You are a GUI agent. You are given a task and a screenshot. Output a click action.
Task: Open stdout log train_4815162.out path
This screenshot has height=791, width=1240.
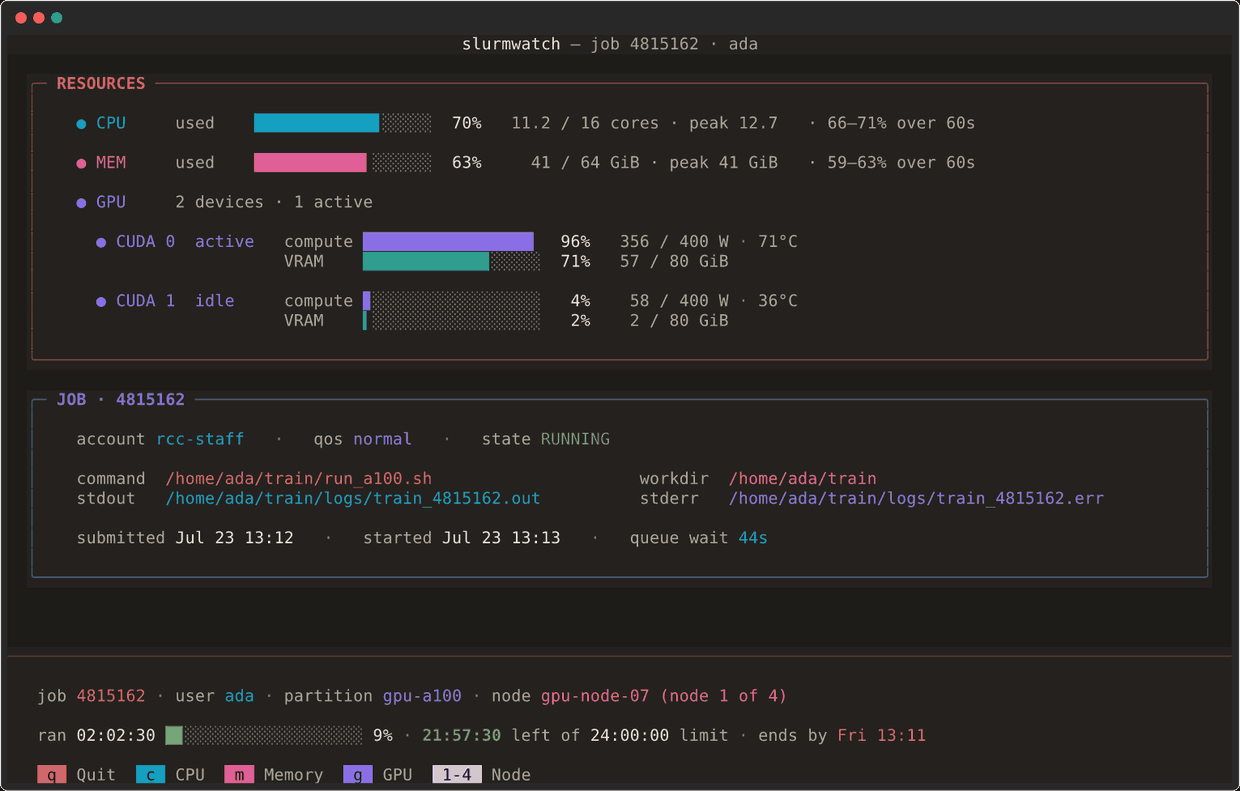click(352, 498)
